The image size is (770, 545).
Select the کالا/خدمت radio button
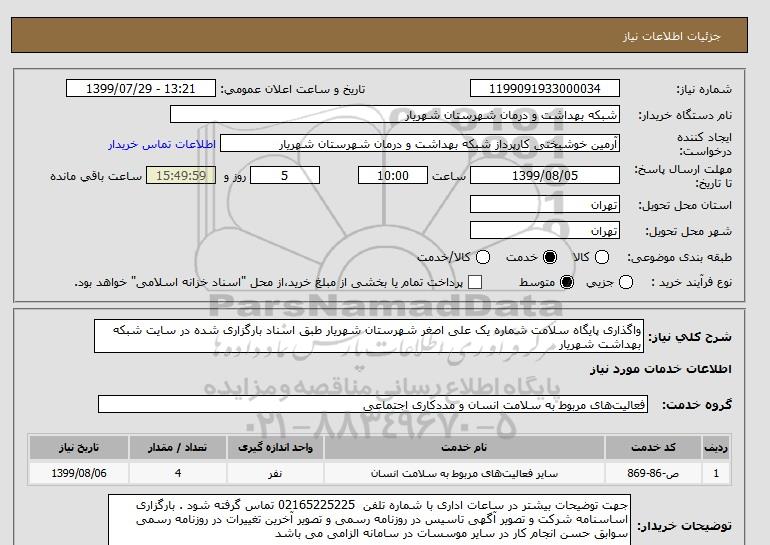(483, 257)
